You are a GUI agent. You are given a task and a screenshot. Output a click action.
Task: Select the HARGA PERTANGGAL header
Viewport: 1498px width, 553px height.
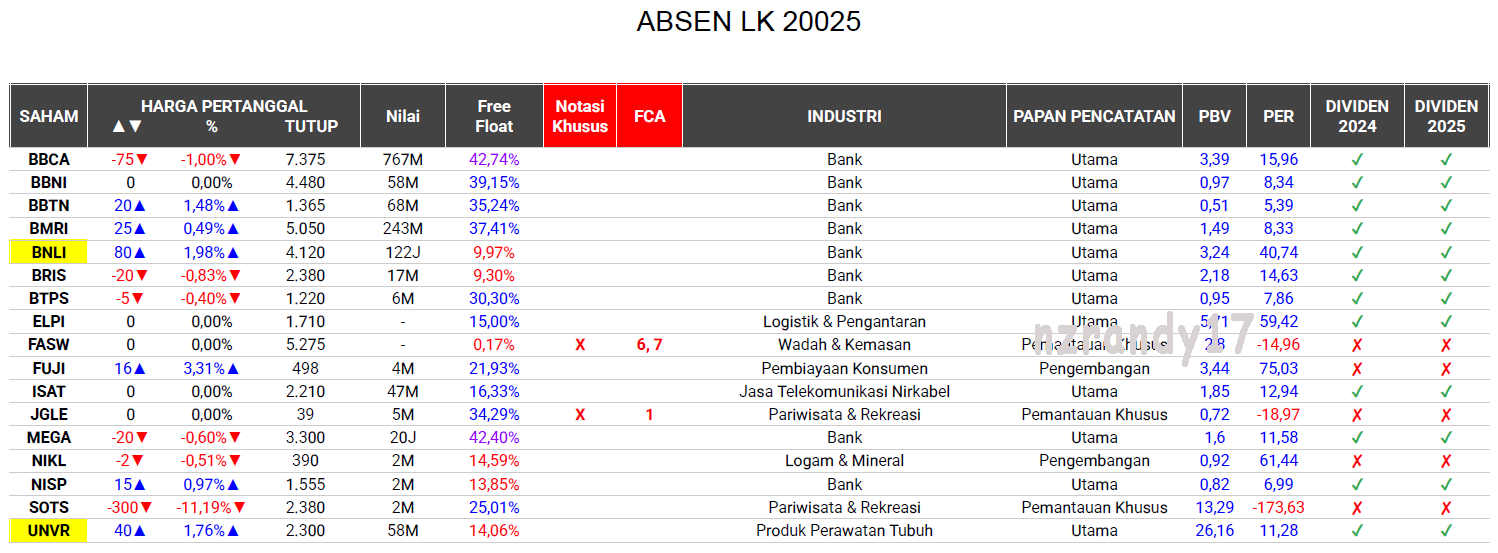224,106
